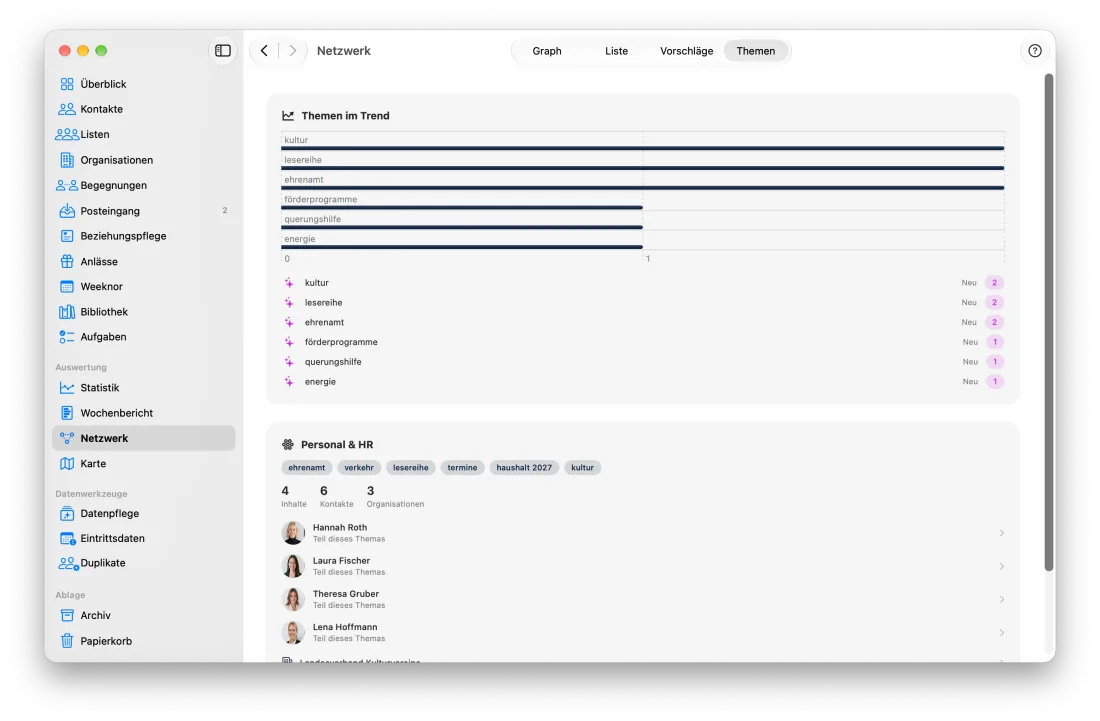Image resolution: width=1100 pixels, height=721 pixels.
Task: Open the Aufgaben checklist icon
Action: (67, 337)
